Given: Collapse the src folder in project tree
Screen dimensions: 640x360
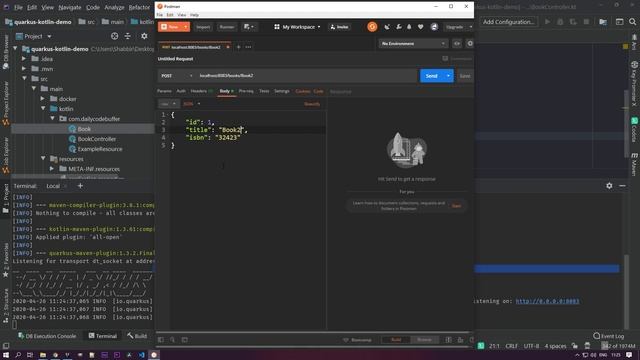Looking at the screenshot, I should click(x=24, y=78).
